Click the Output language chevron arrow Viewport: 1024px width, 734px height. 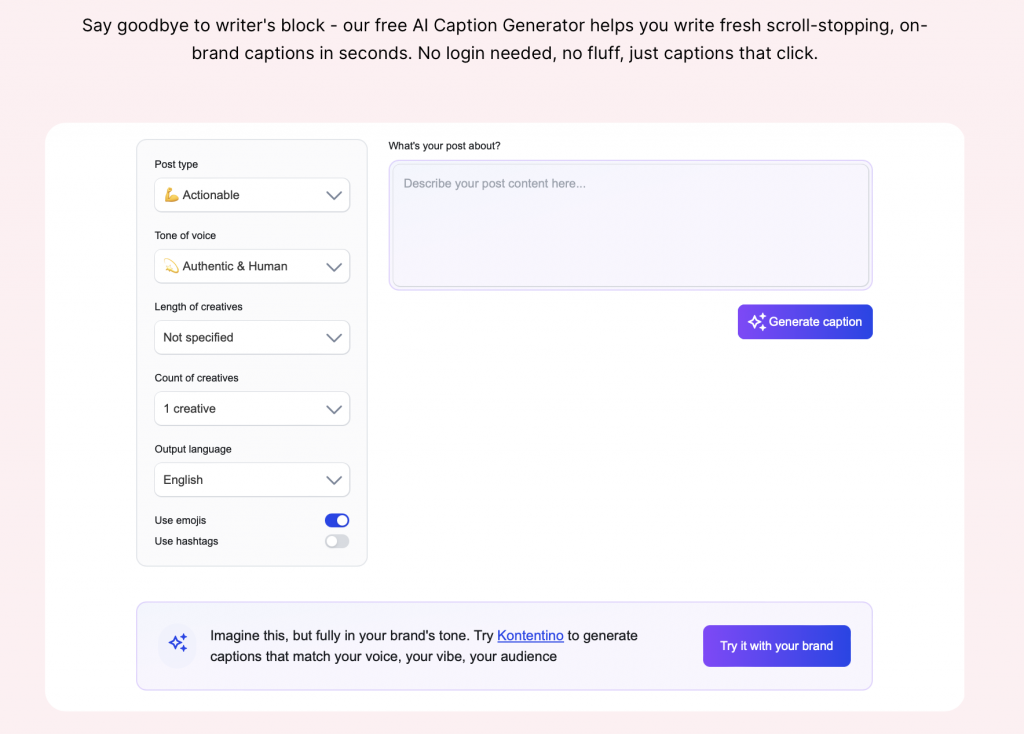click(334, 480)
